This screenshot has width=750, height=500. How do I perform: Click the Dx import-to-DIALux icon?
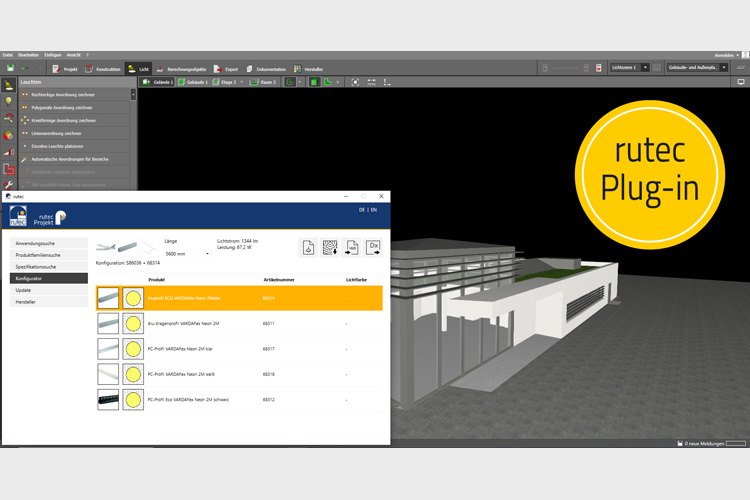pyautogui.click(x=373, y=248)
